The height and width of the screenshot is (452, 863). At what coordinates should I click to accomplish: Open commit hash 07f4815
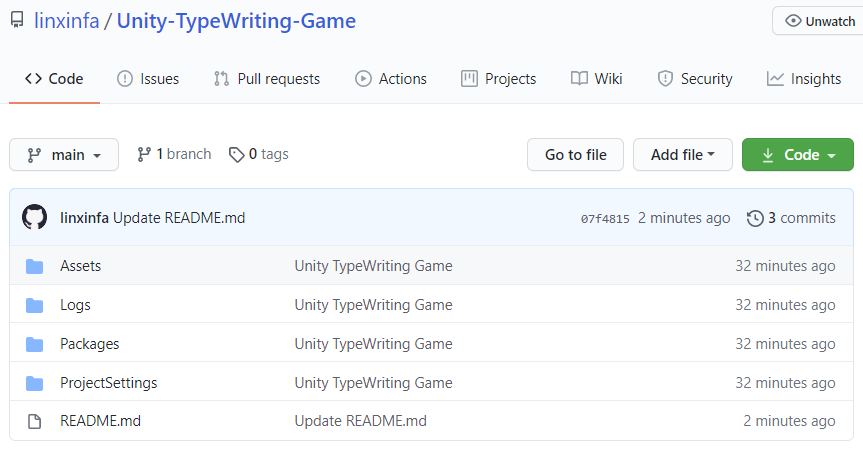tap(605, 219)
